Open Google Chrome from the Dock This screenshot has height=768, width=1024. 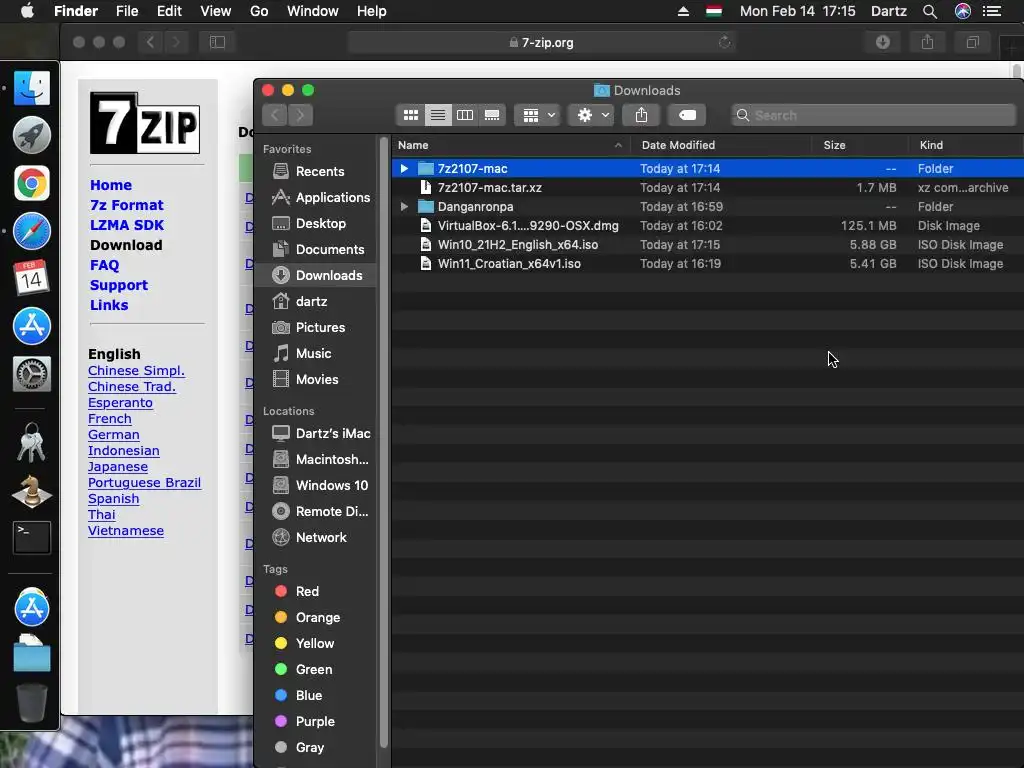[31, 184]
